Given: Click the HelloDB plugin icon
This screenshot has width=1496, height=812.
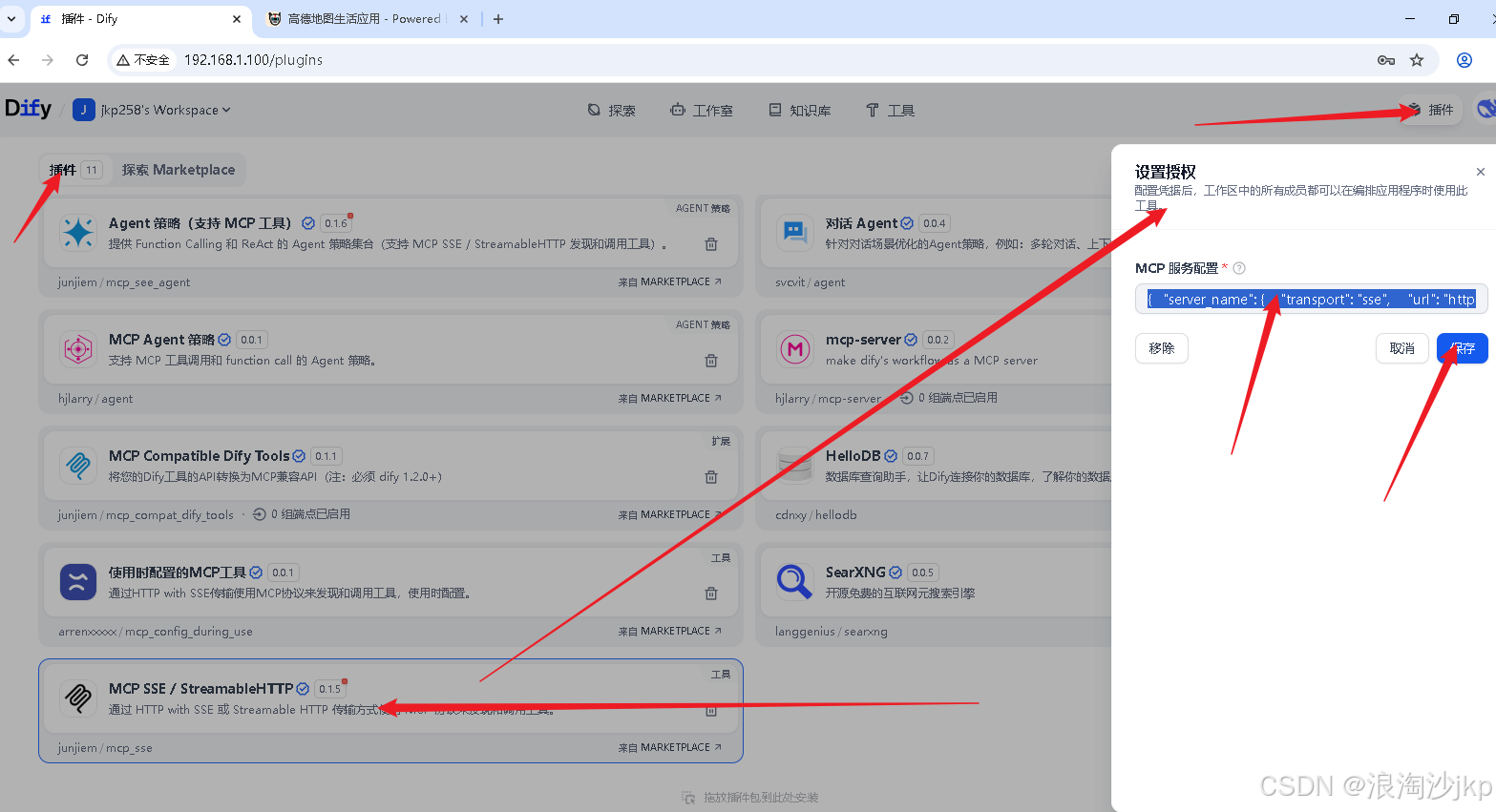Looking at the screenshot, I should pyautogui.click(x=795, y=466).
